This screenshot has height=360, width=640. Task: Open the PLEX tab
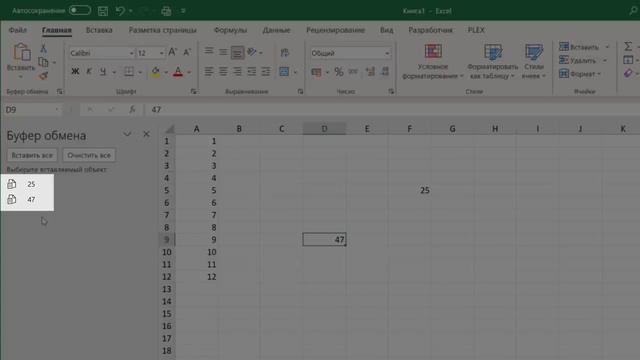[476, 30]
